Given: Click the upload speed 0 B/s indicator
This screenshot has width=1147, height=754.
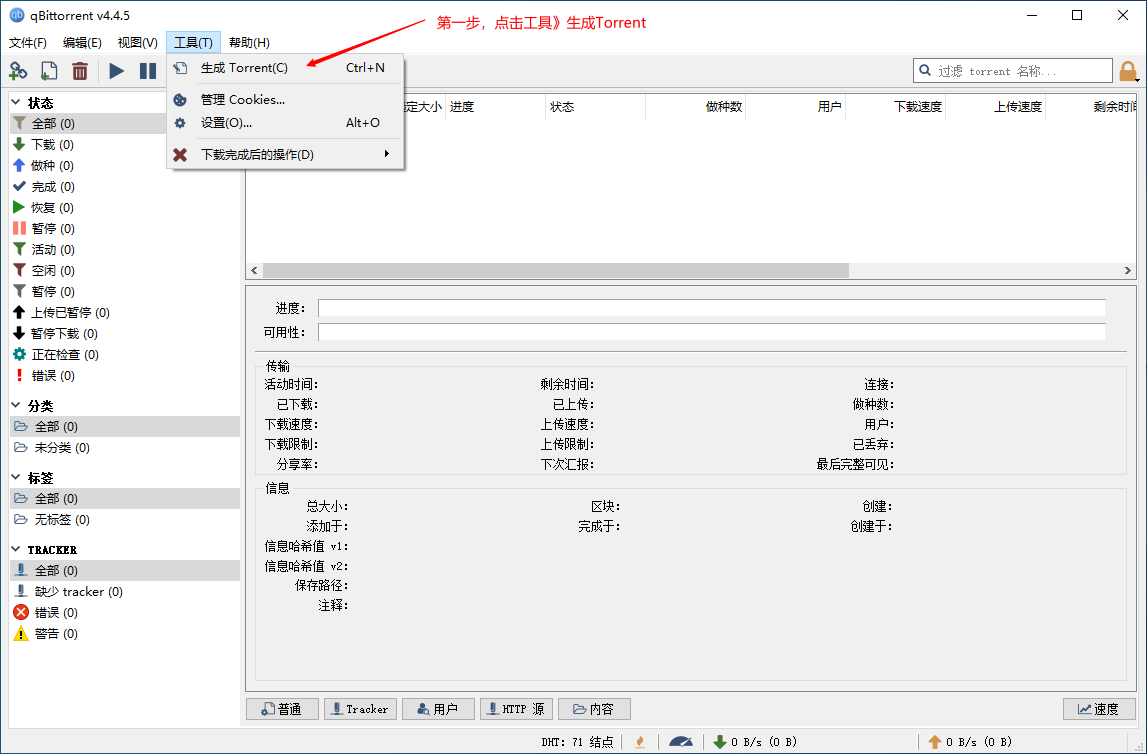Looking at the screenshot, I should (969, 742).
